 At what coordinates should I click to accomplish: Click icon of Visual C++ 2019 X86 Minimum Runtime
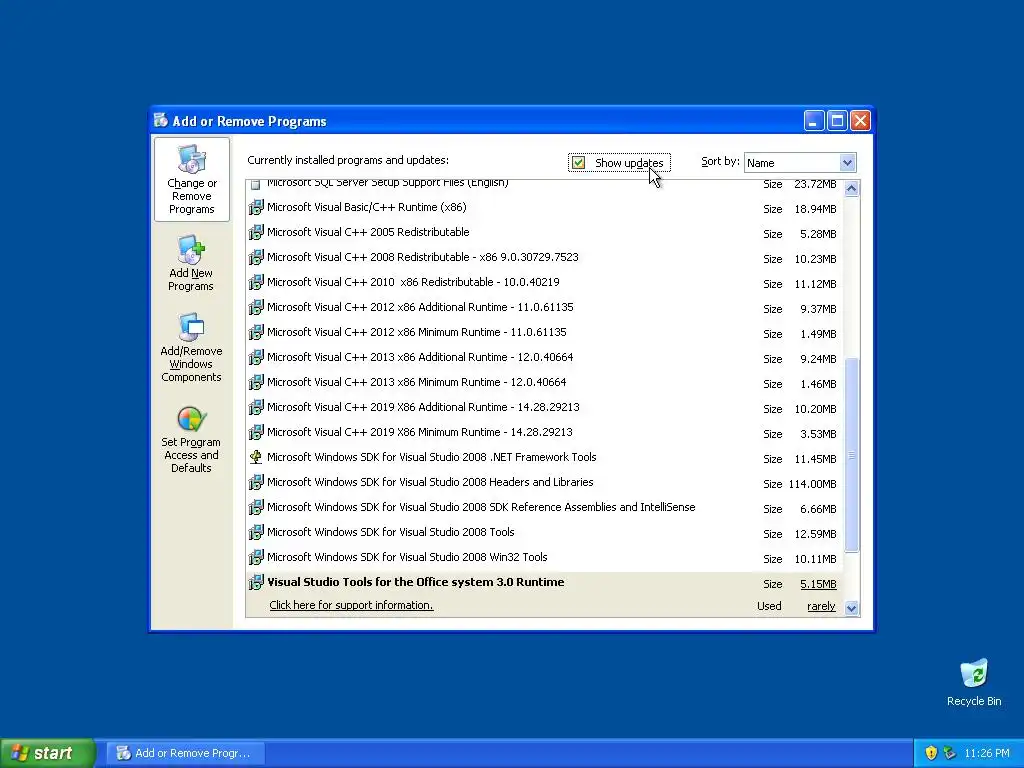click(256, 432)
